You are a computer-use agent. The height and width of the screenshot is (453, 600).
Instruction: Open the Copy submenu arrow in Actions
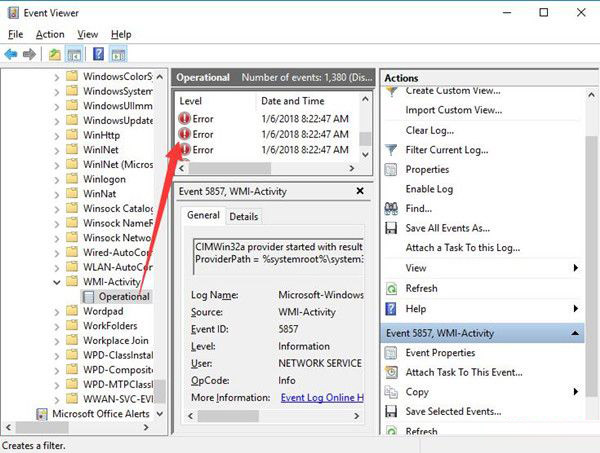click(576, 391)
